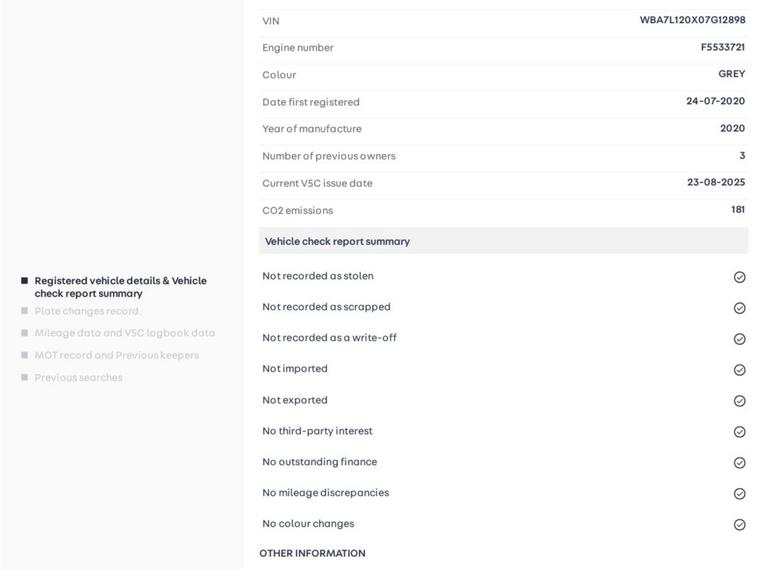Click the Vehicle check report summary header

point(337,241)
